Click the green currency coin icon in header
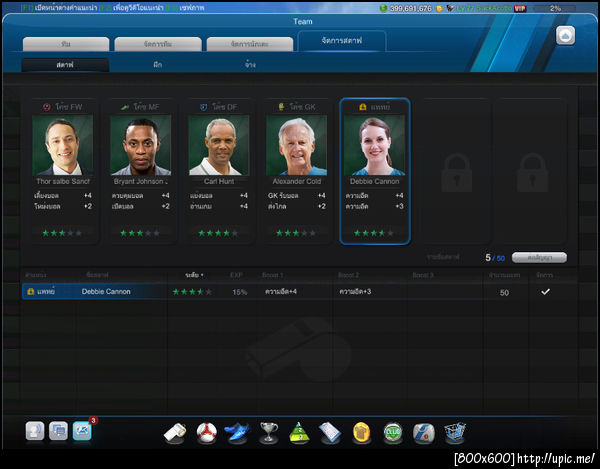600x469 pixels. pyautogui.click(x=383, y=8)
